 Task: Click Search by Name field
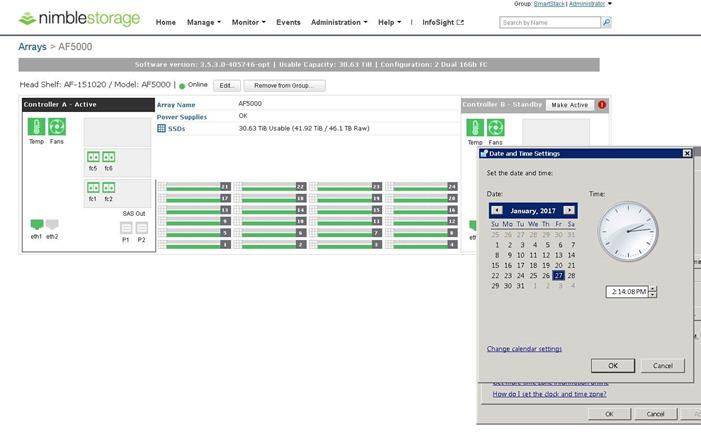550,22
